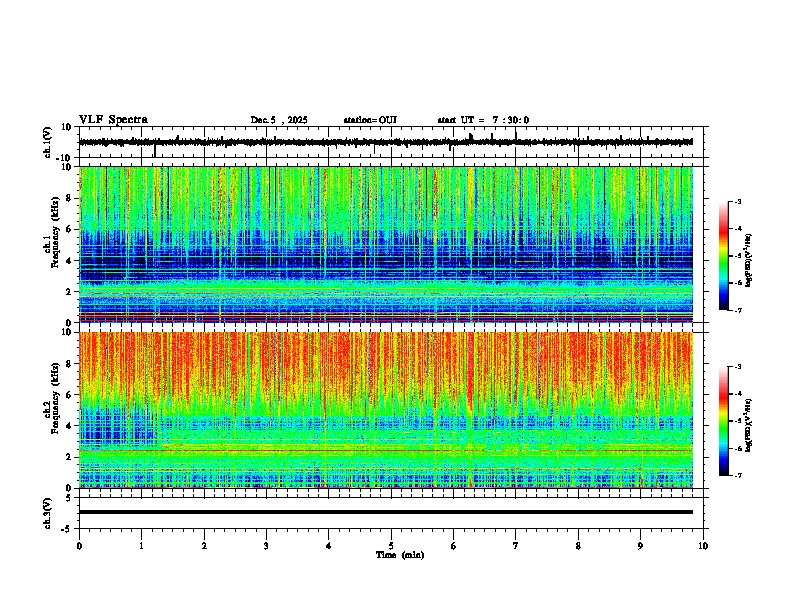
Task: Click time axis tick label "9"
Action: tap(640, 546)
